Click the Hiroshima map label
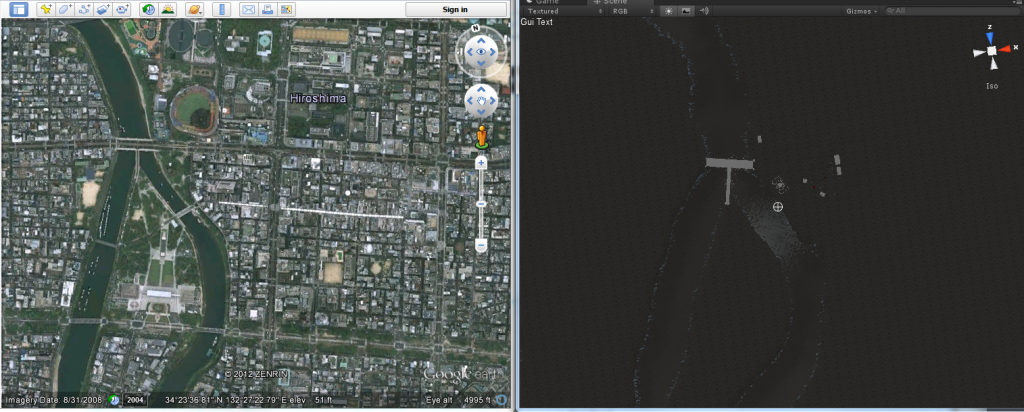The image size is (1024, 412). point(318,99)
